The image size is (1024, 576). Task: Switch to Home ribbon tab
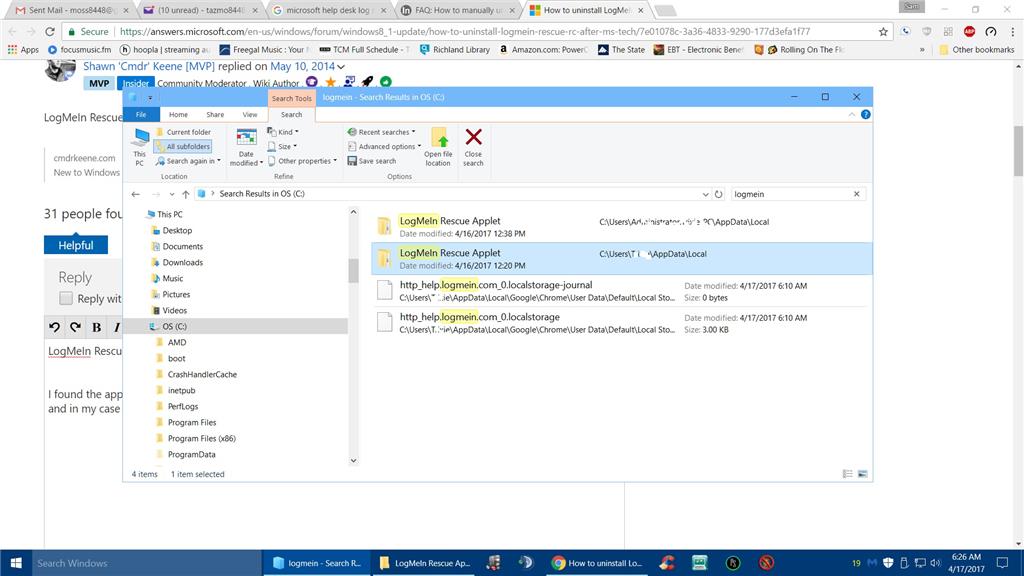coord(178,114)
